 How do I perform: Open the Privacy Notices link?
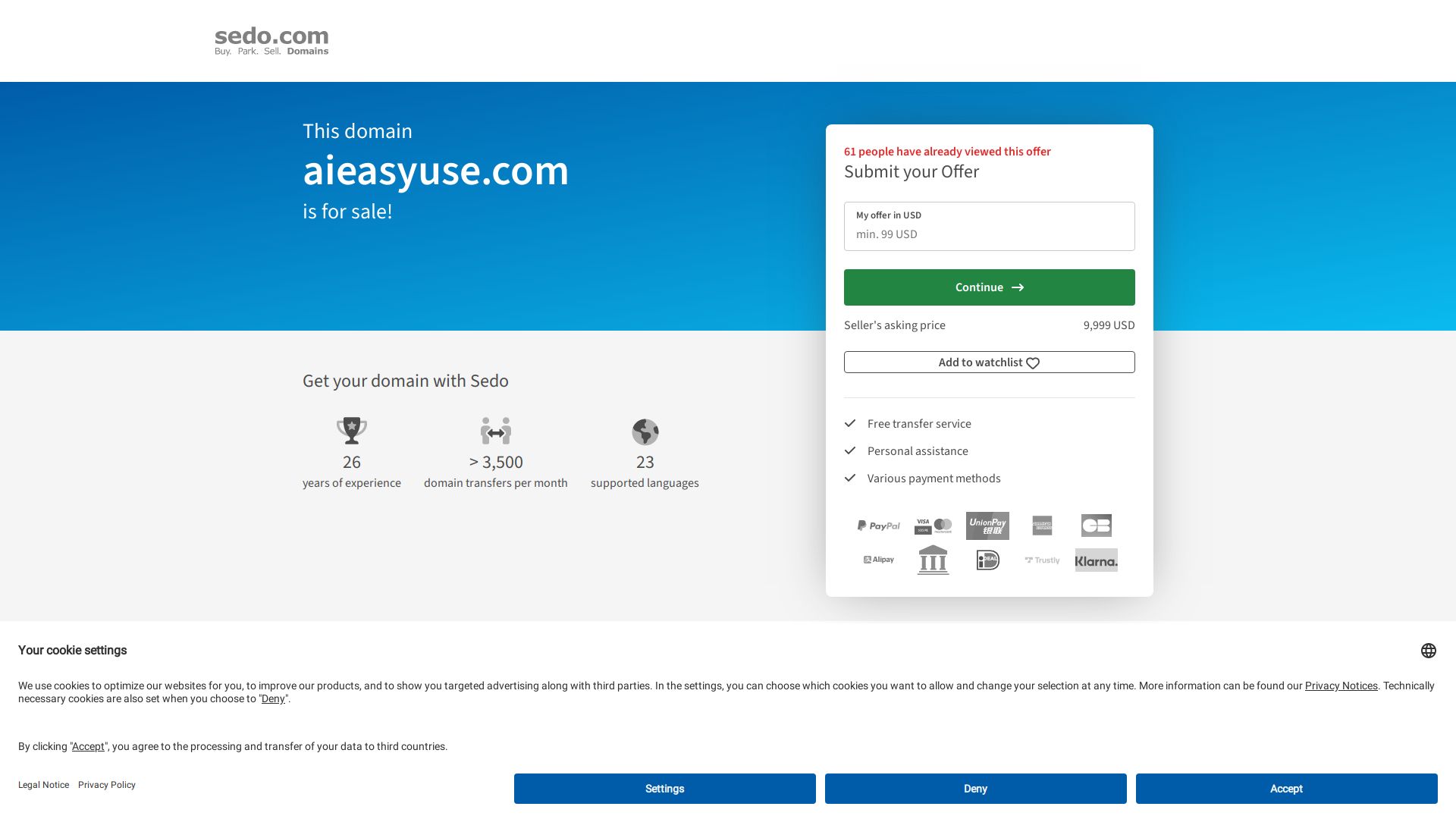click(x=1341, y=686)
